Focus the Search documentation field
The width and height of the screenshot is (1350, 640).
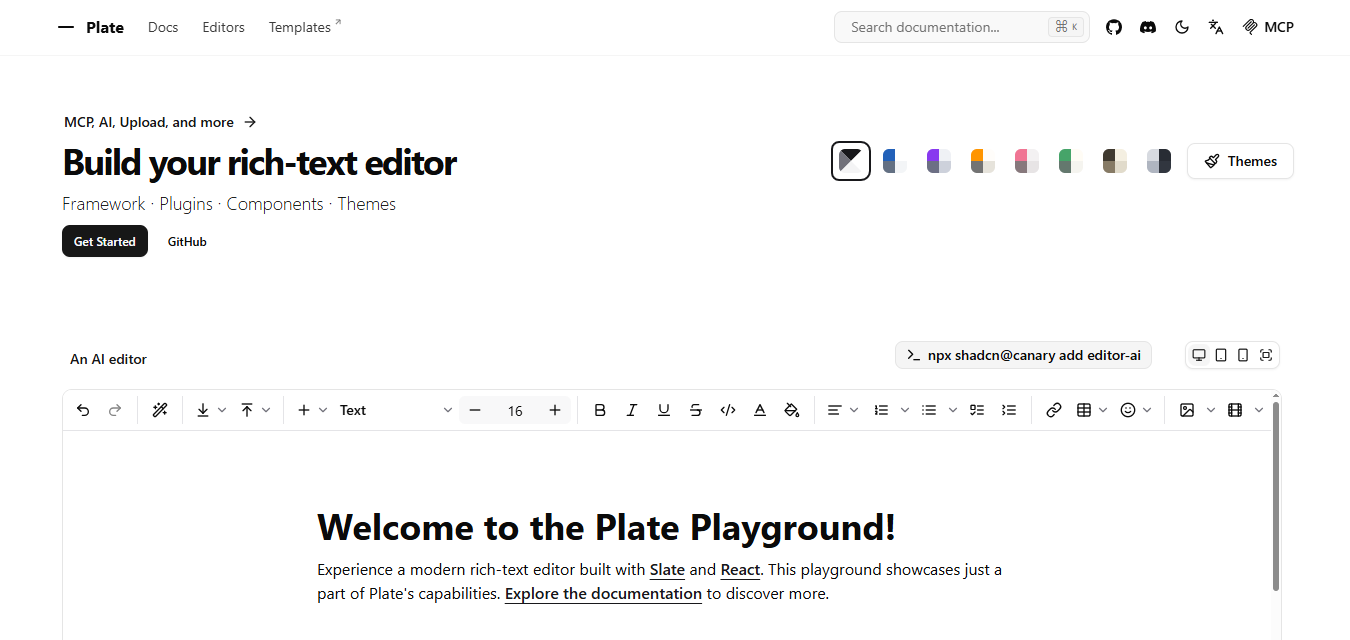pyautogui.click(x=962, y=27)
